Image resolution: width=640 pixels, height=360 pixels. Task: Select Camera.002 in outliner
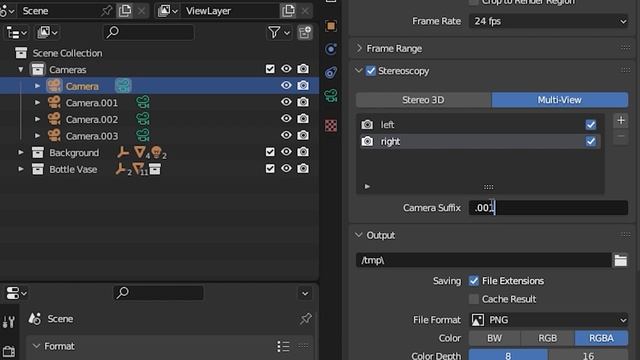tap(92, 120)
